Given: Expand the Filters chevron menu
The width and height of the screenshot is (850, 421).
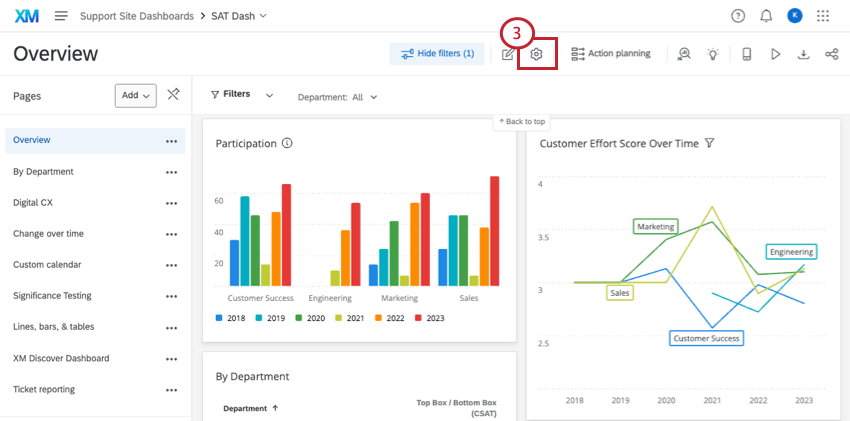Looking at the screenshot, I should tap(269, 95).
